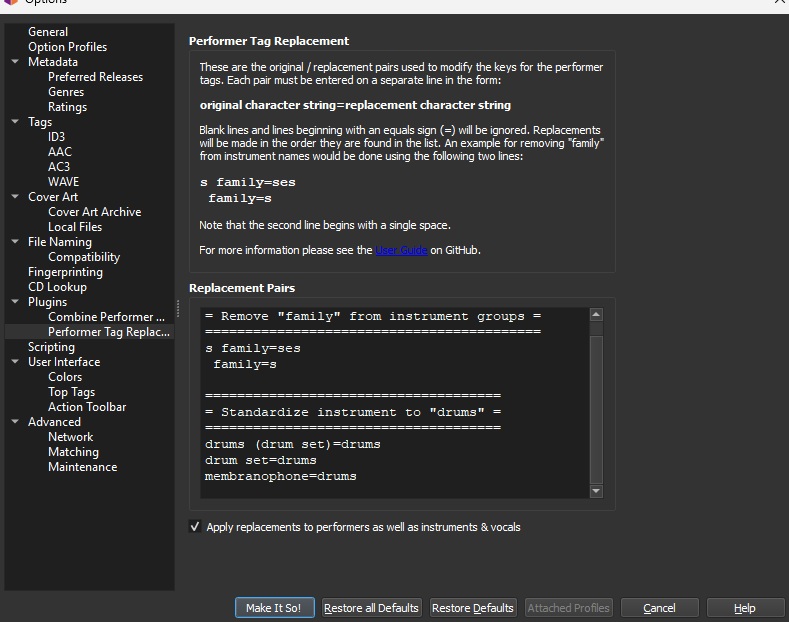Viewport: 789px width, 622px height.
Task: Open the ID3 tags settings
Action: click(56, 137)
